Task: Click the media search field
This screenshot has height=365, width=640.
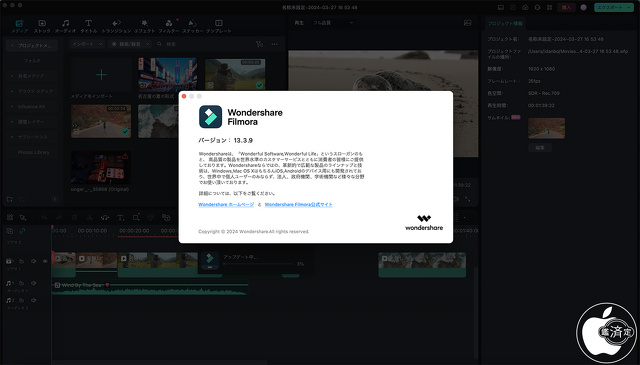Action: (x=204, y=44)
